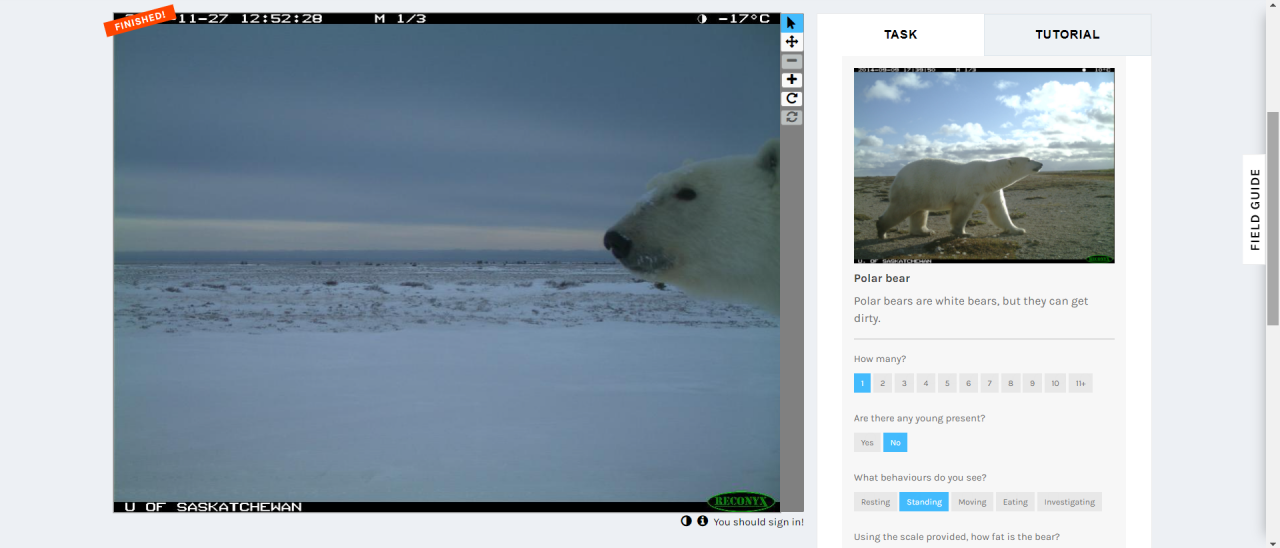Click the scrollbar down arrow
This screenshot has width=1280, height=548.
point(1273,541)
